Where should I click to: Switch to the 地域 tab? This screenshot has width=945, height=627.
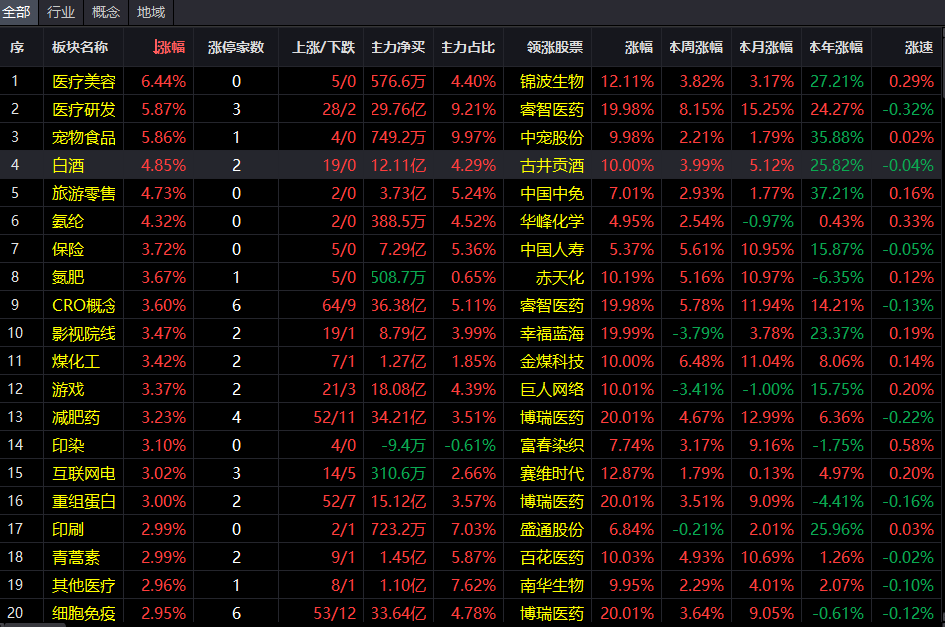coord(151,12)
